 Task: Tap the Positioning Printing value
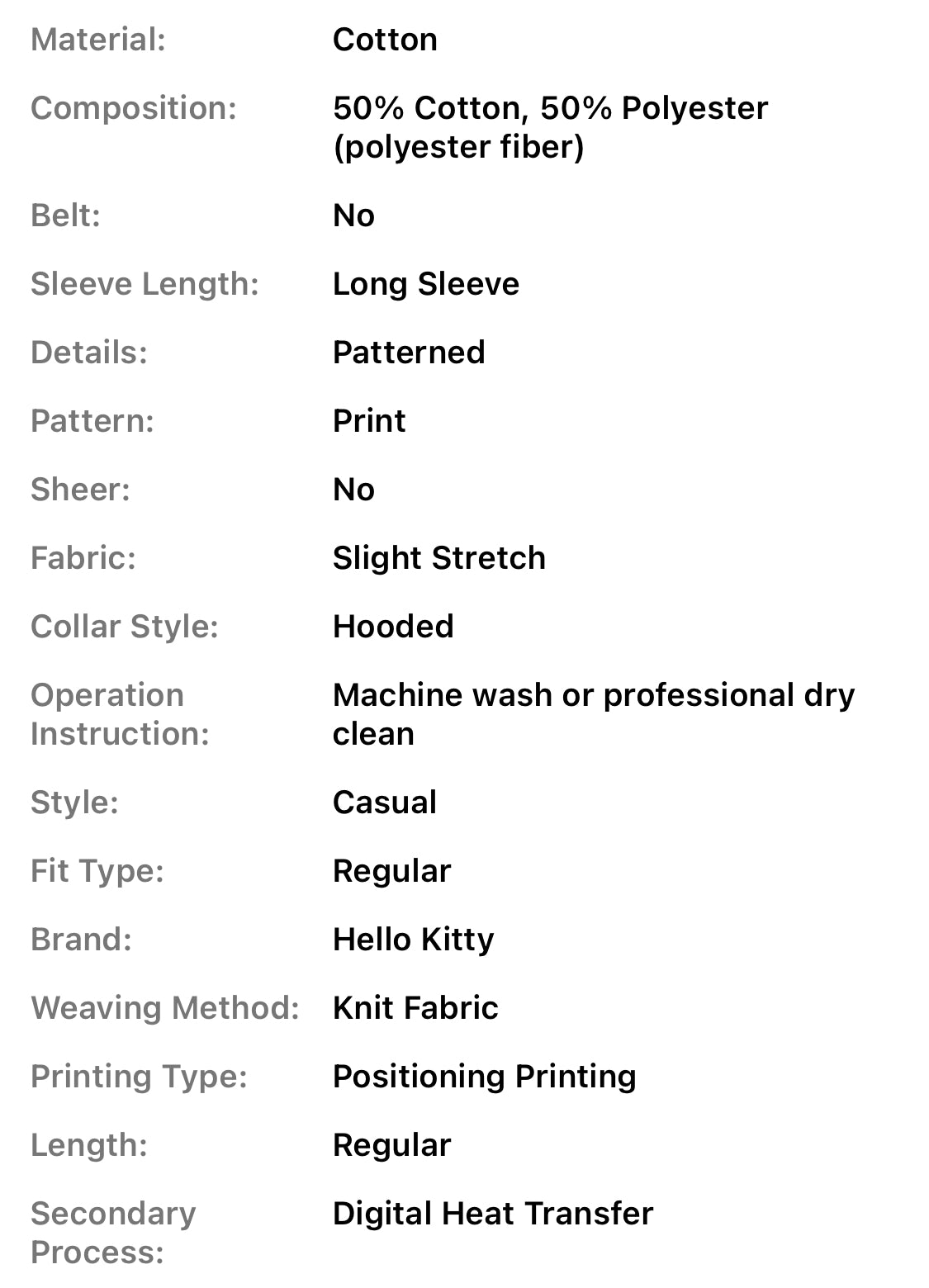pyautogui.click(x=485, y=1077)
